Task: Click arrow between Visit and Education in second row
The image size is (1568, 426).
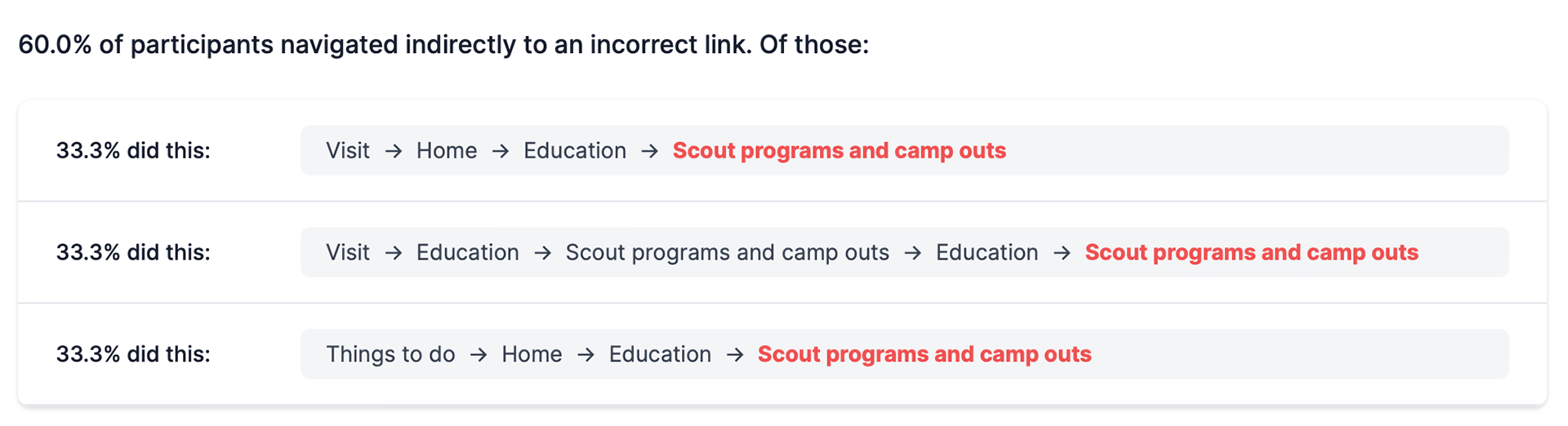Action: click(393, 253)
